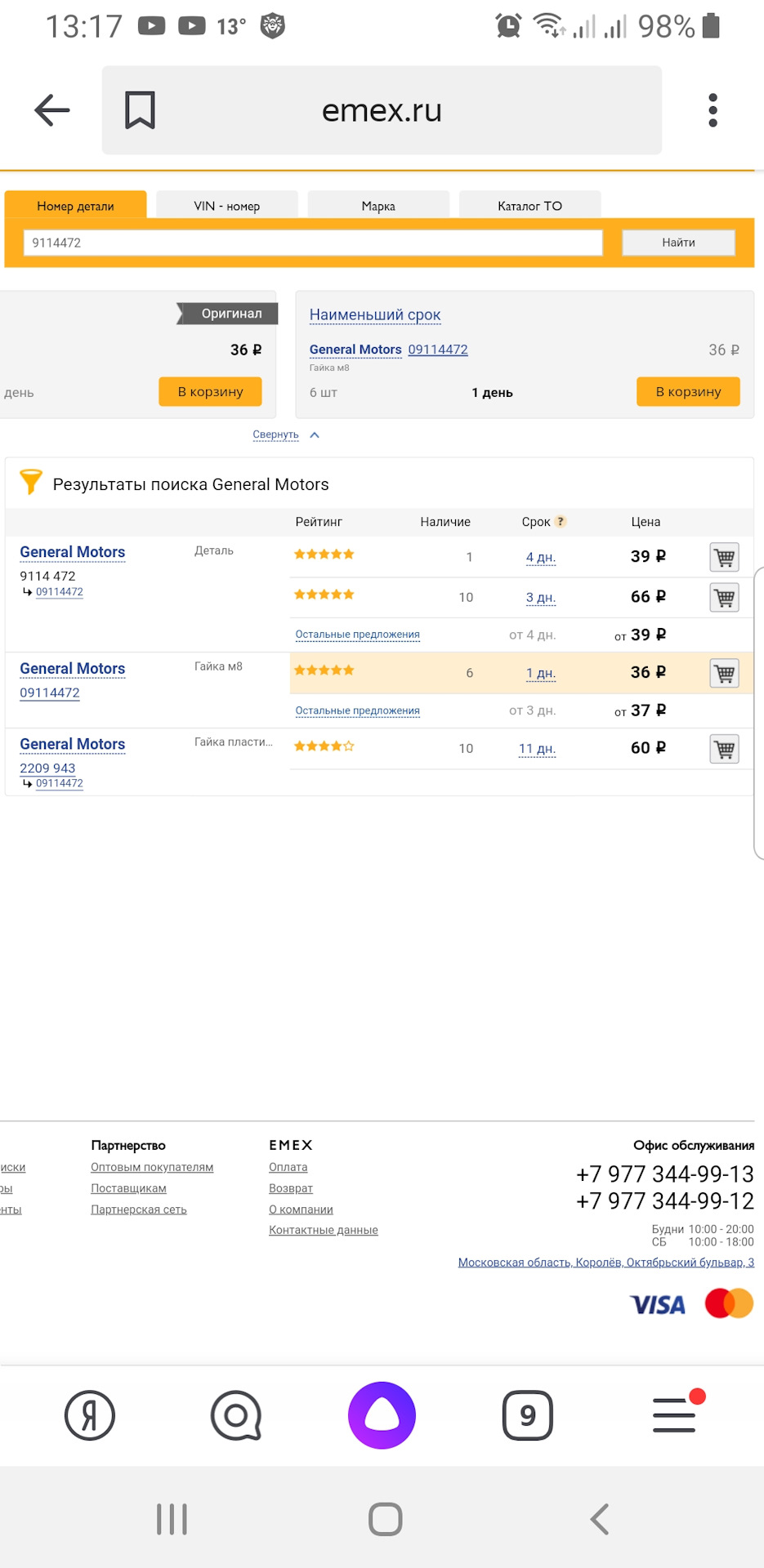Click the back arrow next to address bar
Image resolution: width=764 pixels, height=1568 pixels.
click(51, 110)
